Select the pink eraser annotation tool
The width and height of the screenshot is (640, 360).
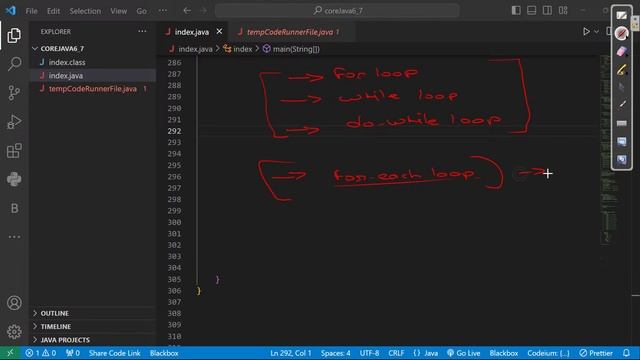point(621,51)
